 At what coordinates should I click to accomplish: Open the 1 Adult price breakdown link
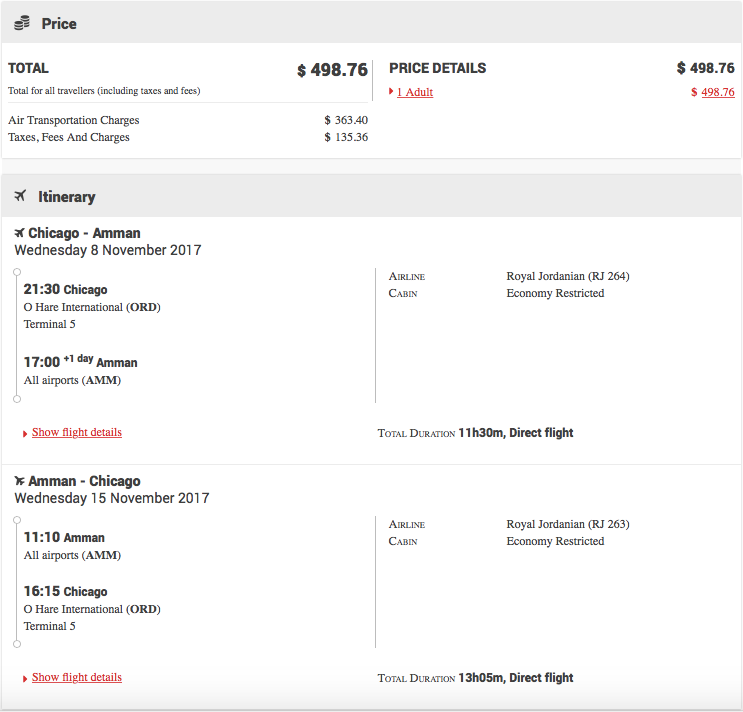(415, 92)
